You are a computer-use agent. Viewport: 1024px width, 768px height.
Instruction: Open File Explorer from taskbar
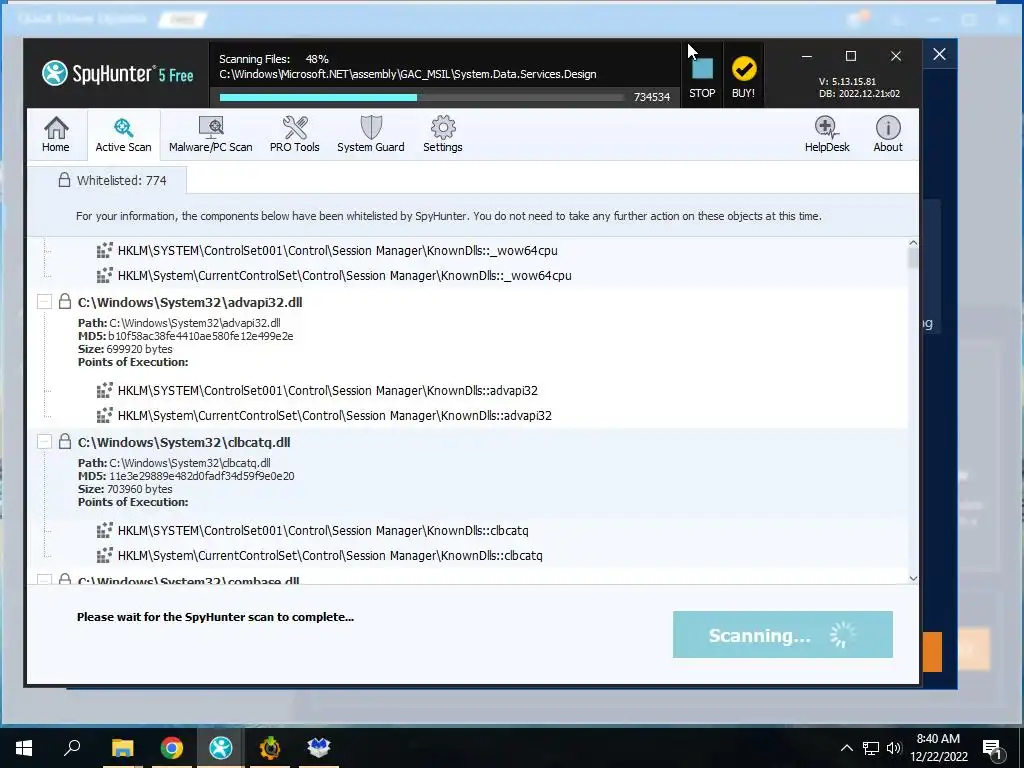122,747
